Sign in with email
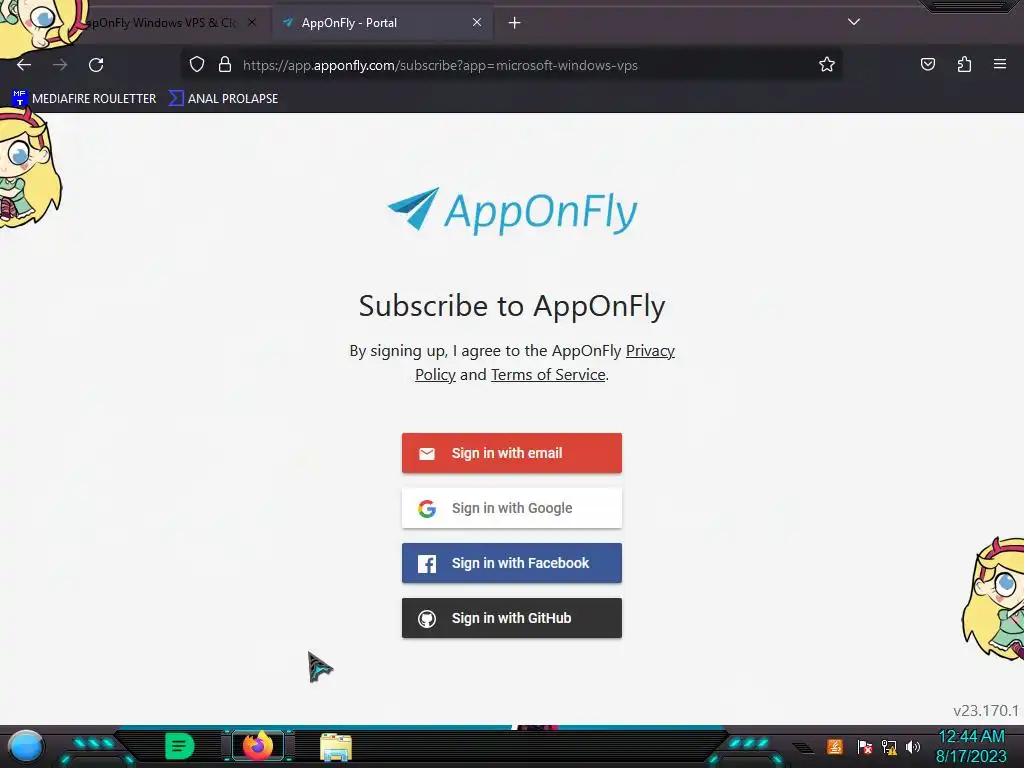 coord(511,453)
